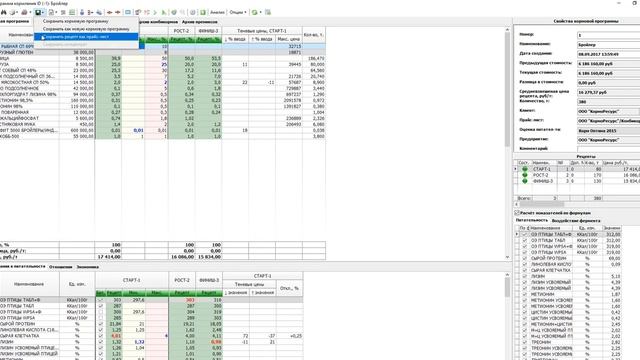Open the save button dropdown arrow

point(43,12)
